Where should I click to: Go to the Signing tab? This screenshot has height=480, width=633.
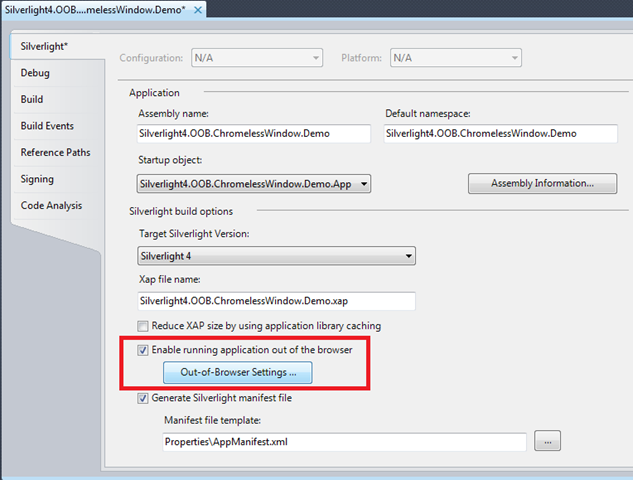[x=37, y=179]
